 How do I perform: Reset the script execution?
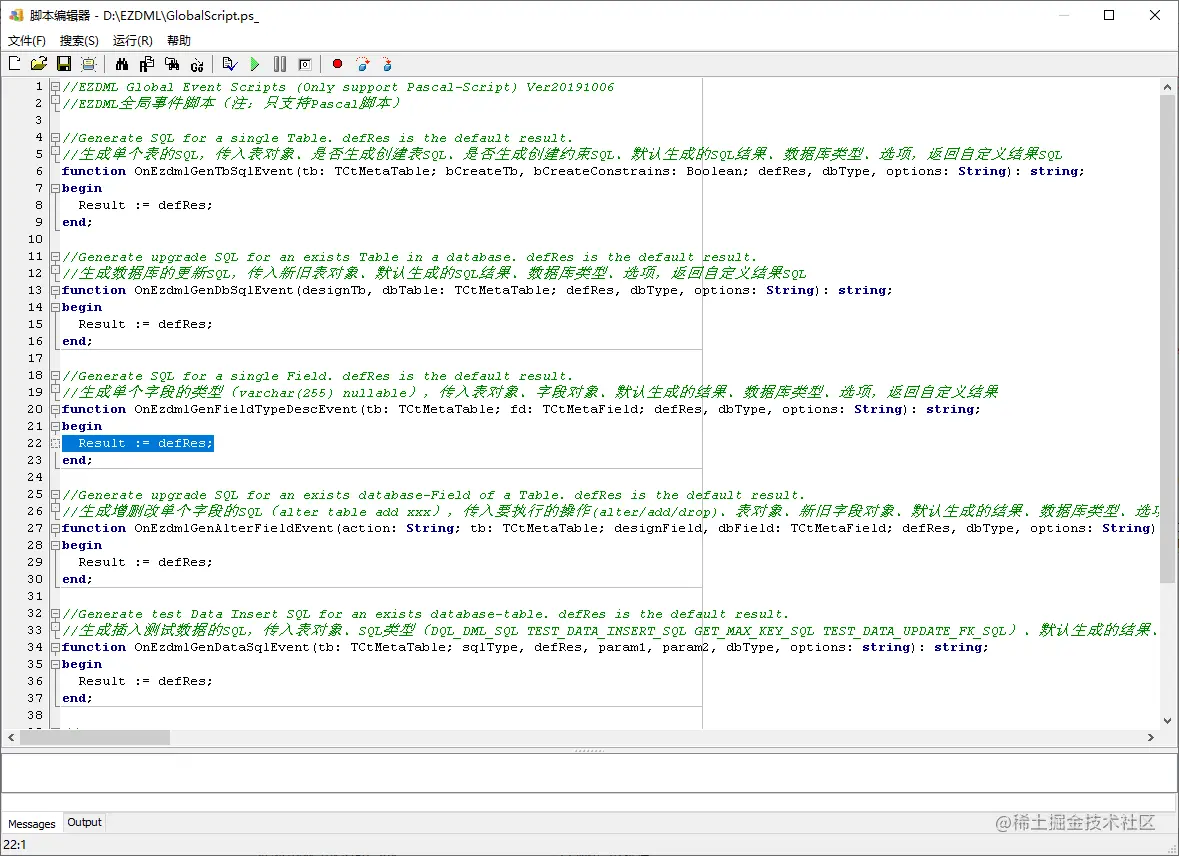point(305,64)
